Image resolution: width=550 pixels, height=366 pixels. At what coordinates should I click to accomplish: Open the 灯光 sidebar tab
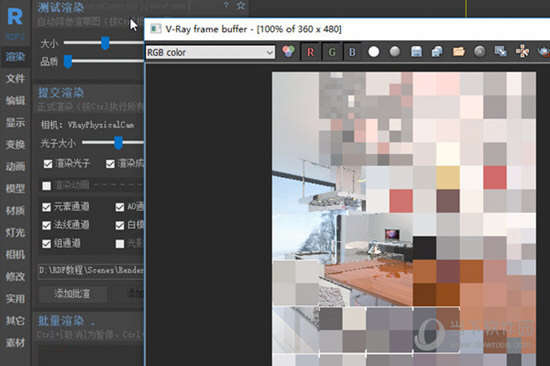pos(15,233)
